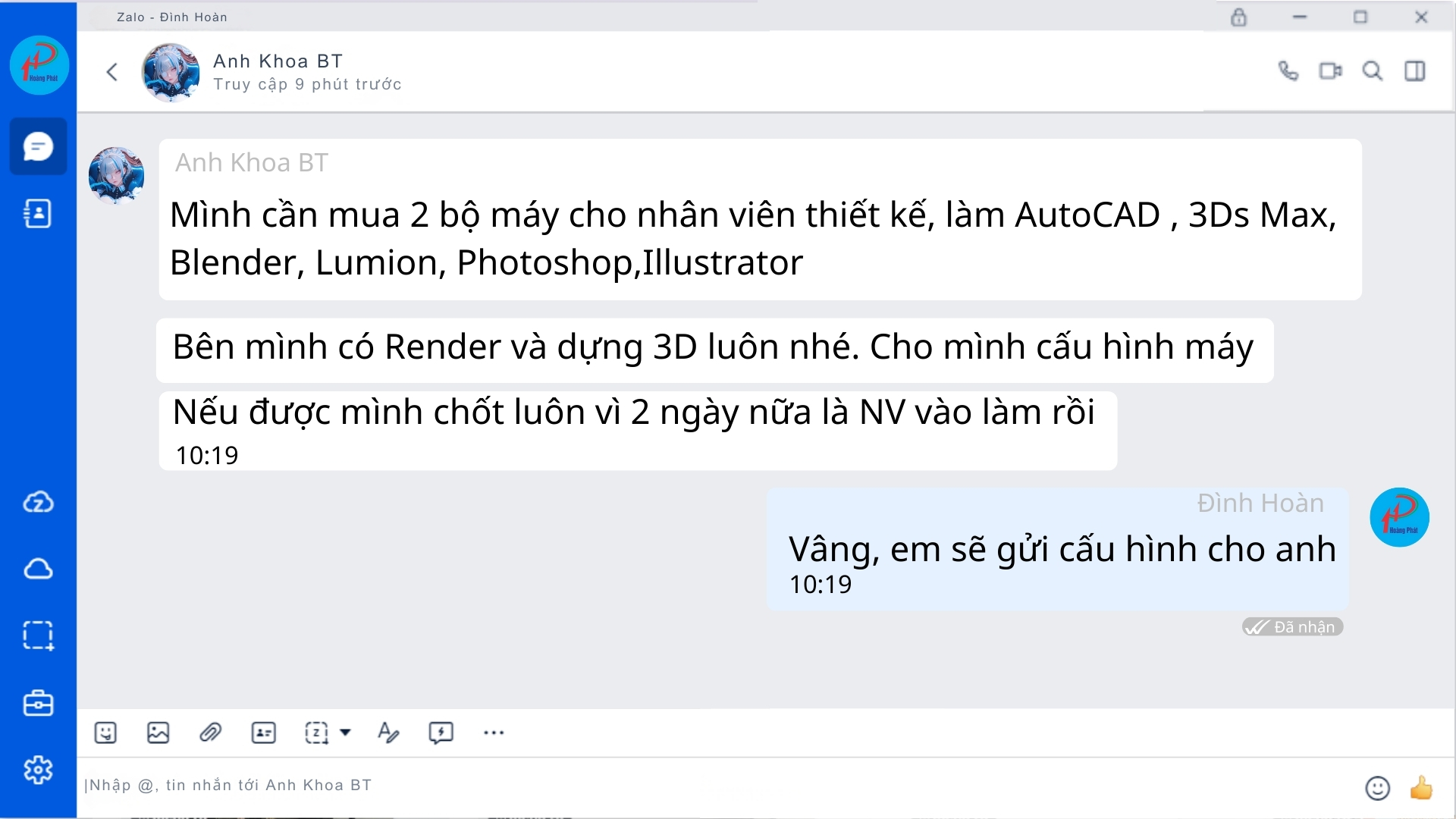Share a contact card
Screen dimensions: 1456x819
[x=263, y=733]
